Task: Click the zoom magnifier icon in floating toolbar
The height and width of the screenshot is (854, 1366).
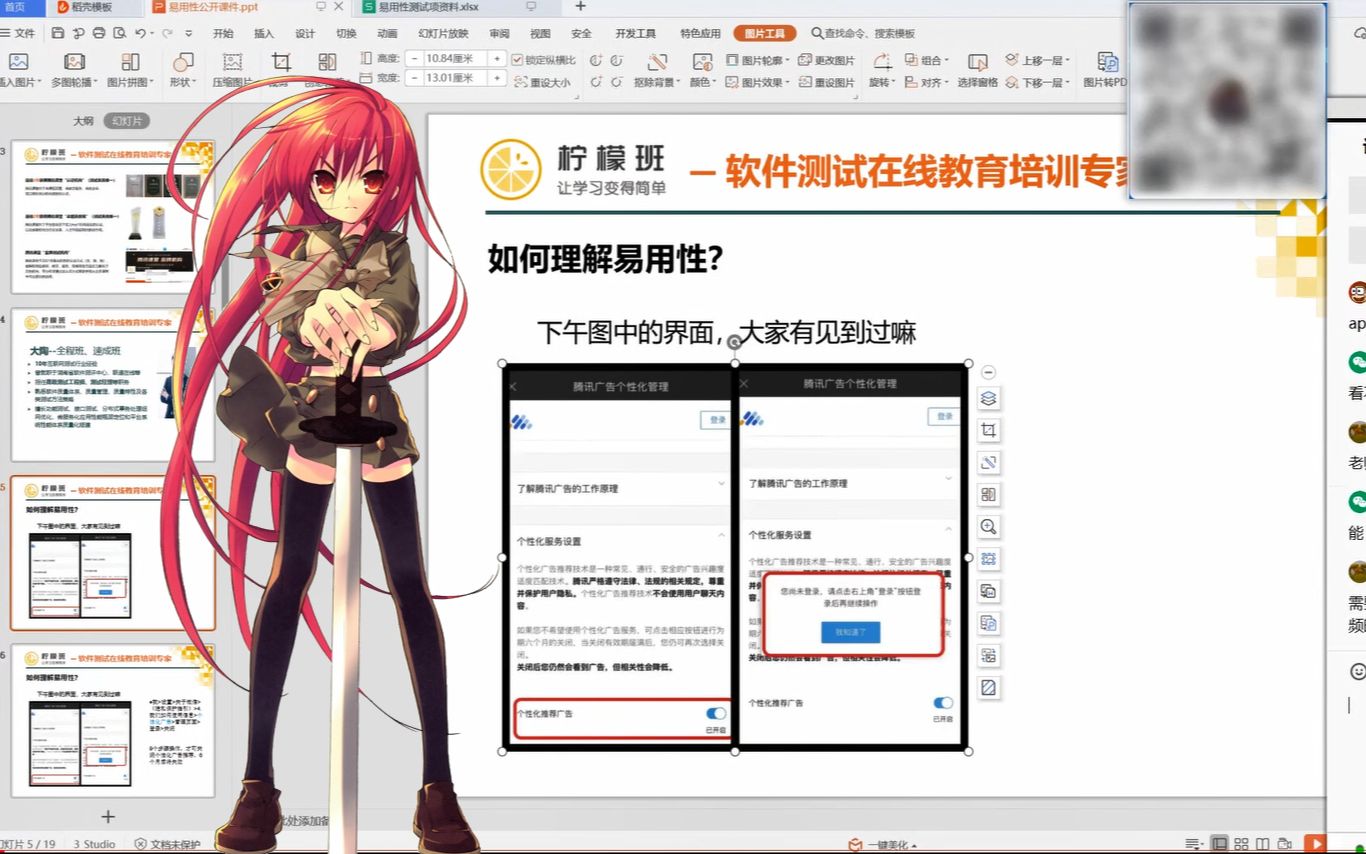Action: coord(988,526)
